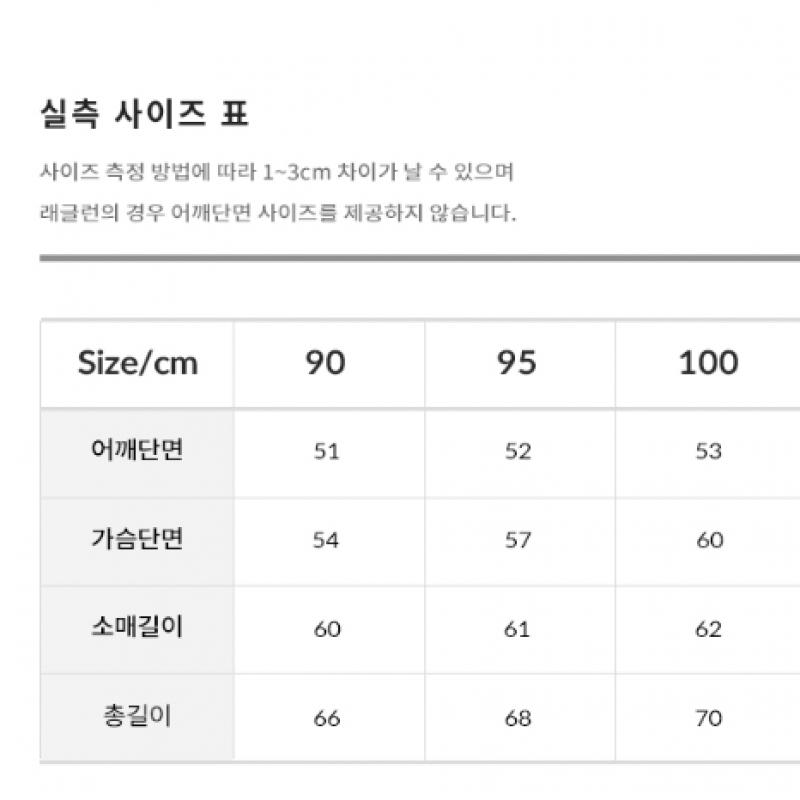The image size is (800, 800).
Task: Click chest value 54 for size 90
Action: [326, 540]
